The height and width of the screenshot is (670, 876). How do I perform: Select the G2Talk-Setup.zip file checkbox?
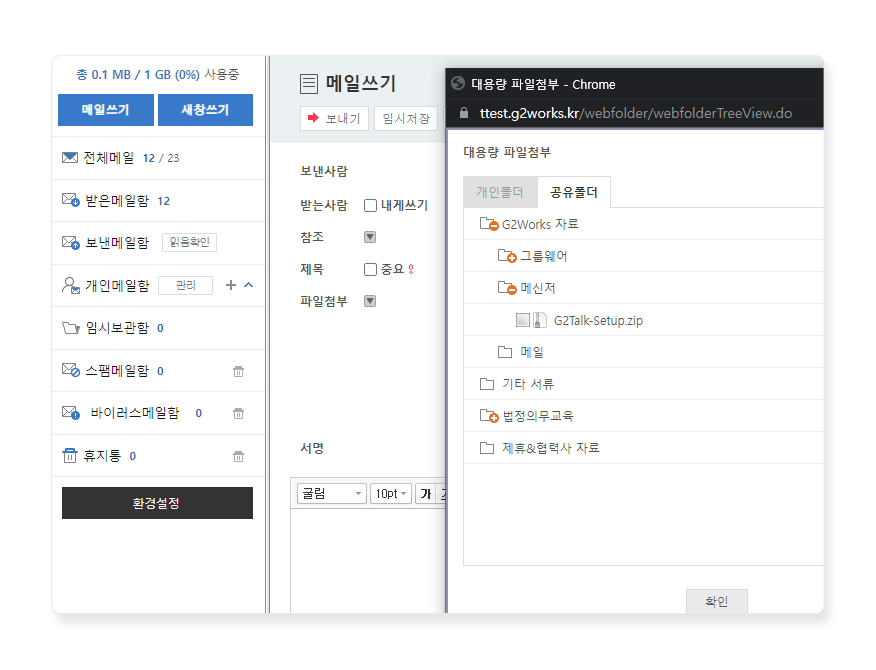point(522,320)
